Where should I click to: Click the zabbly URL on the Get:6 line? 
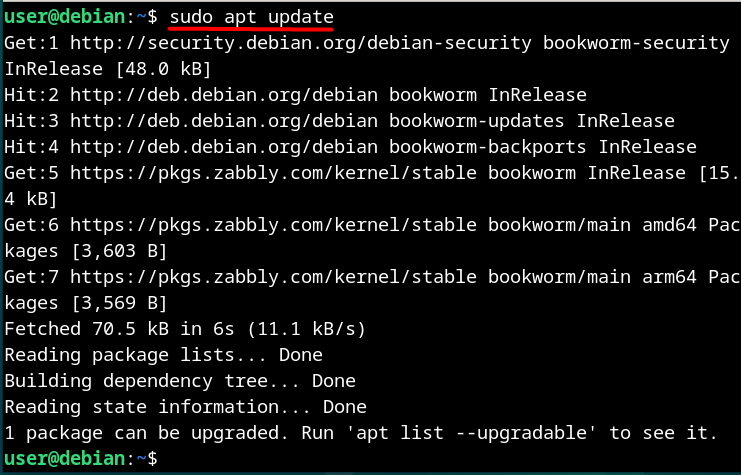point(274,225)
